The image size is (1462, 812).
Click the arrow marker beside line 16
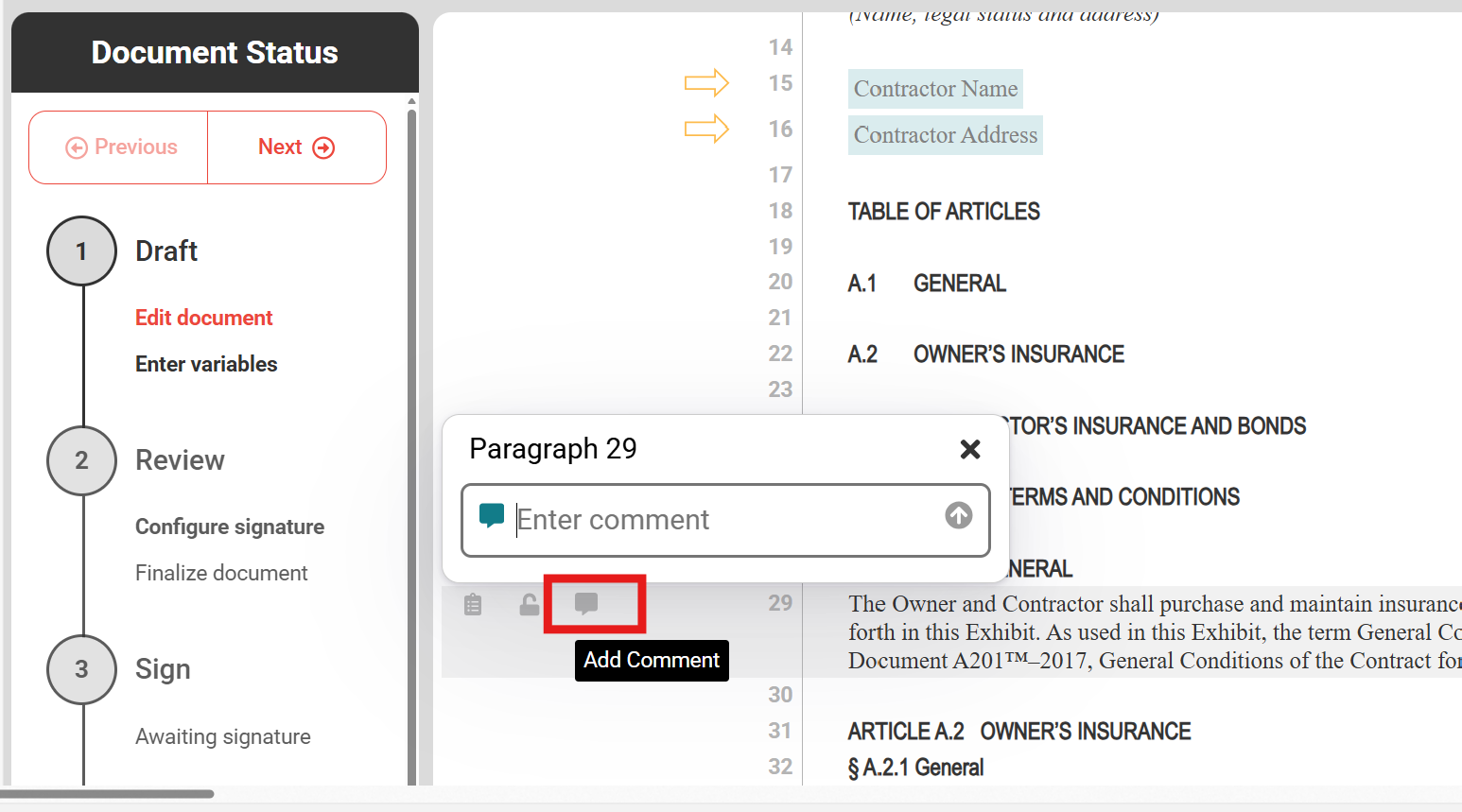(x=706, y=128)
